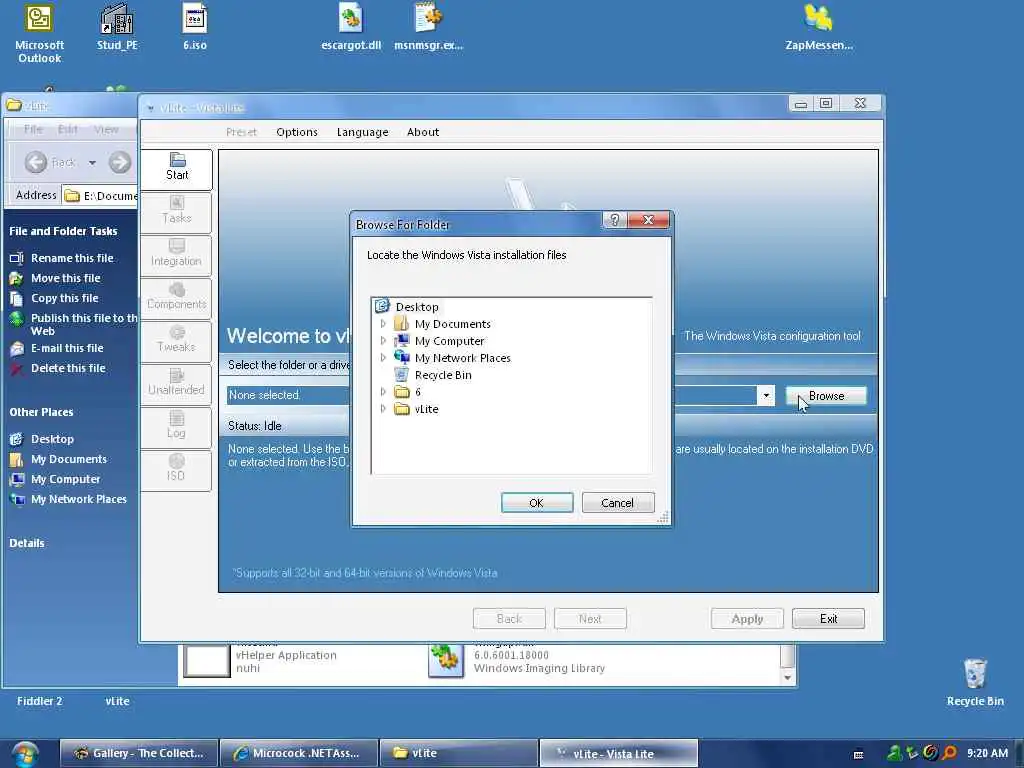The width and height of the screenshot is (1024, 768).
Task: Click the Exit button in vLite
Action: [x=828, y=618]
